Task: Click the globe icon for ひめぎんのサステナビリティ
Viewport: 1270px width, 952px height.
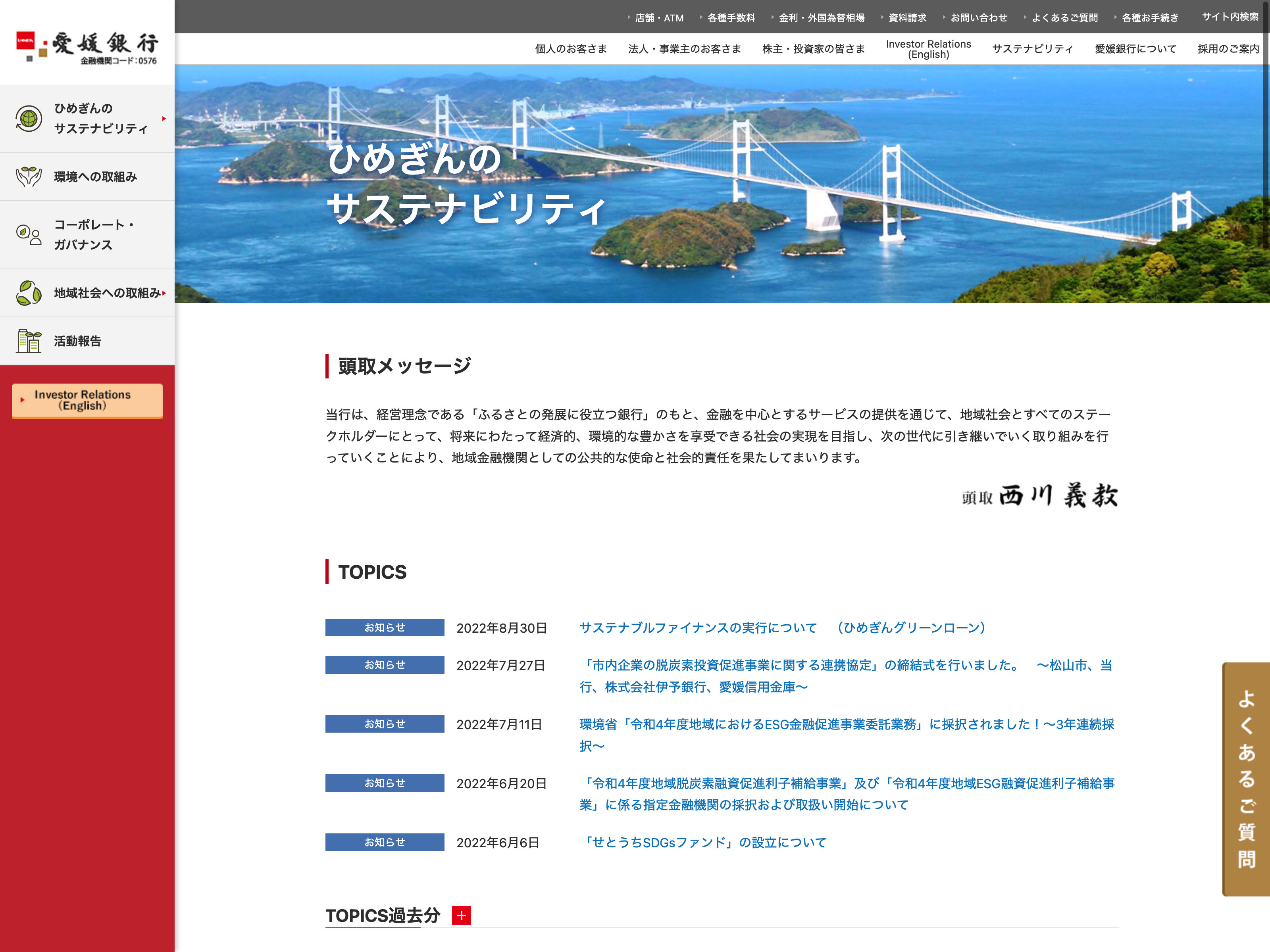Action: (x=29, y=119)
